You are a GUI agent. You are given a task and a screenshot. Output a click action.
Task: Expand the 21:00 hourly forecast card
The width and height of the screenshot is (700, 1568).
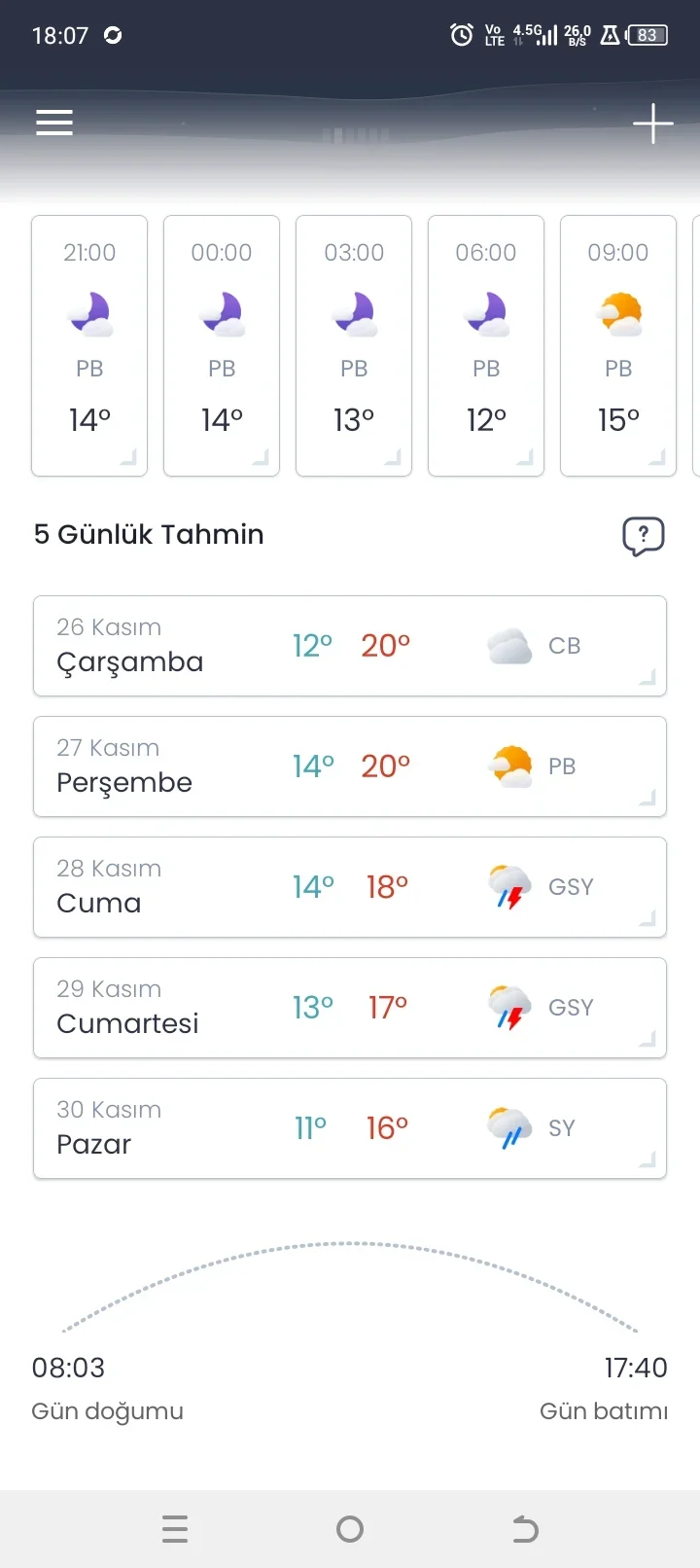[x=89, y=345]
